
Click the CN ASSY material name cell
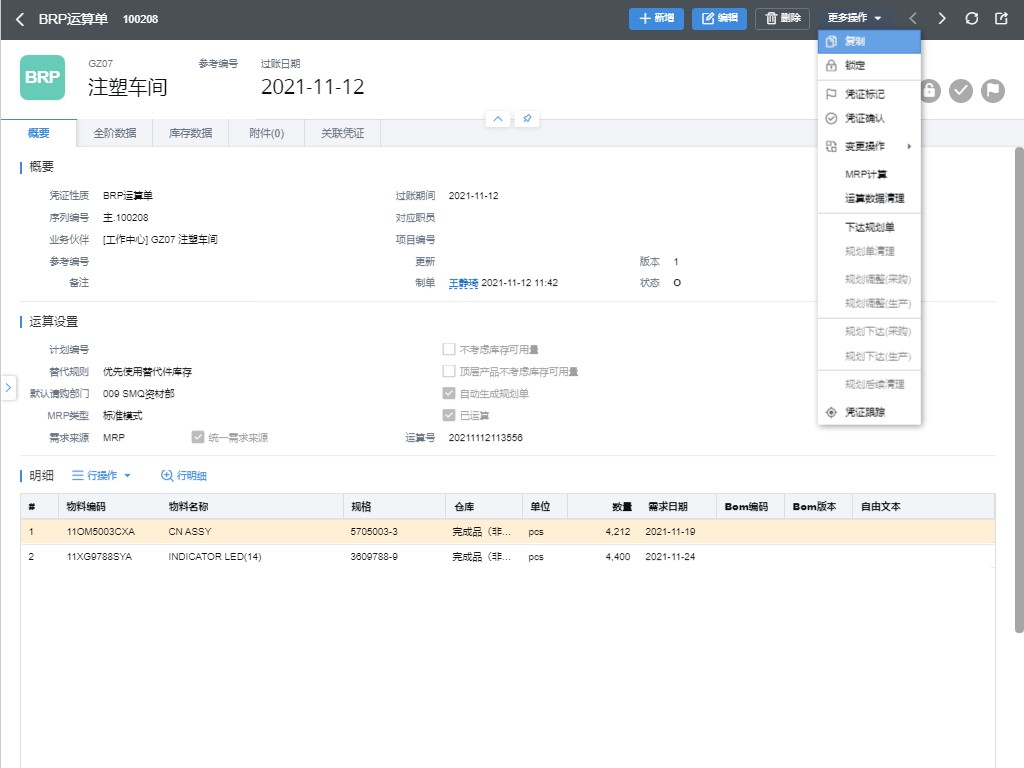[x=190, y=532]
